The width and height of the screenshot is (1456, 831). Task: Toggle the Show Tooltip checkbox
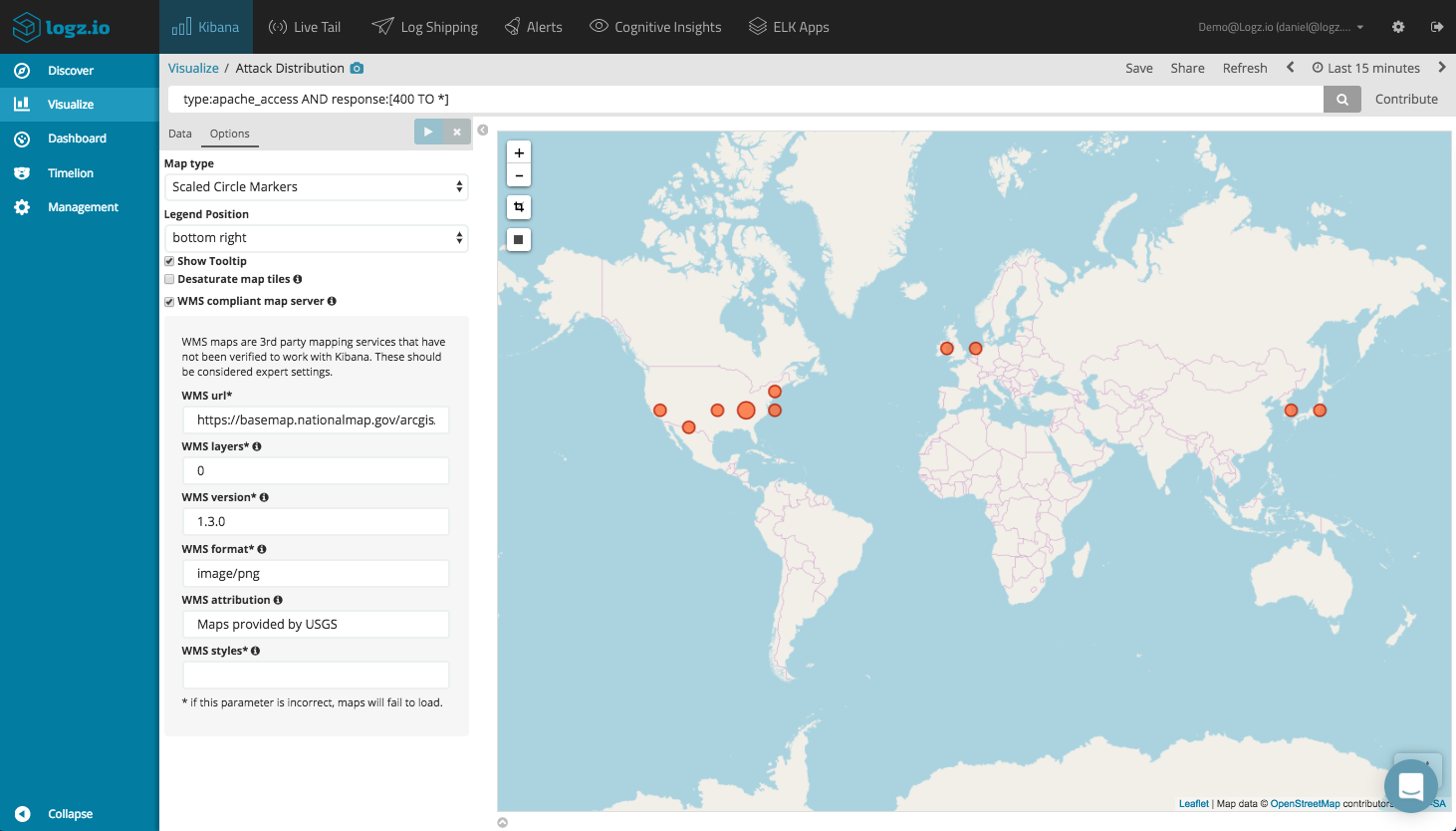(169, 261)
